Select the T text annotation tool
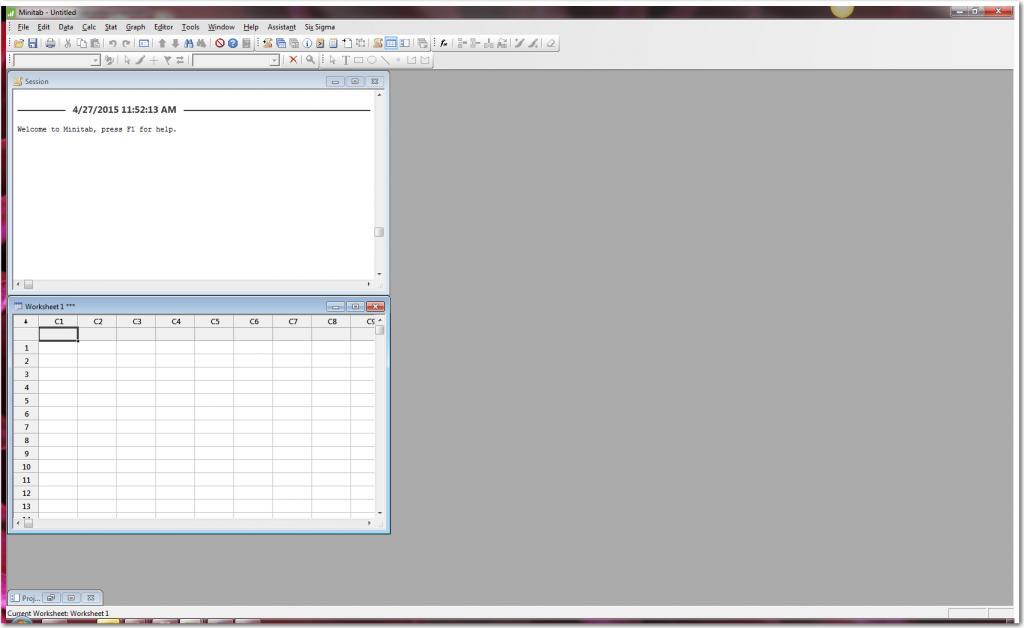Viewport: 1024px width, 628px height. (x=345, y=60)
